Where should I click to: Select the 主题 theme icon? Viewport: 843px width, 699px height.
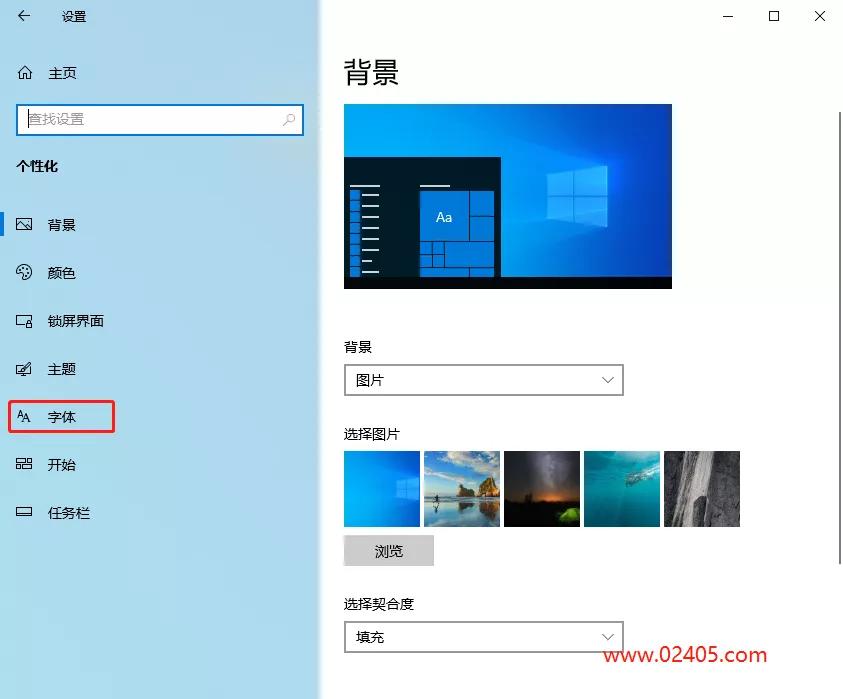click(x=24, y=369)
